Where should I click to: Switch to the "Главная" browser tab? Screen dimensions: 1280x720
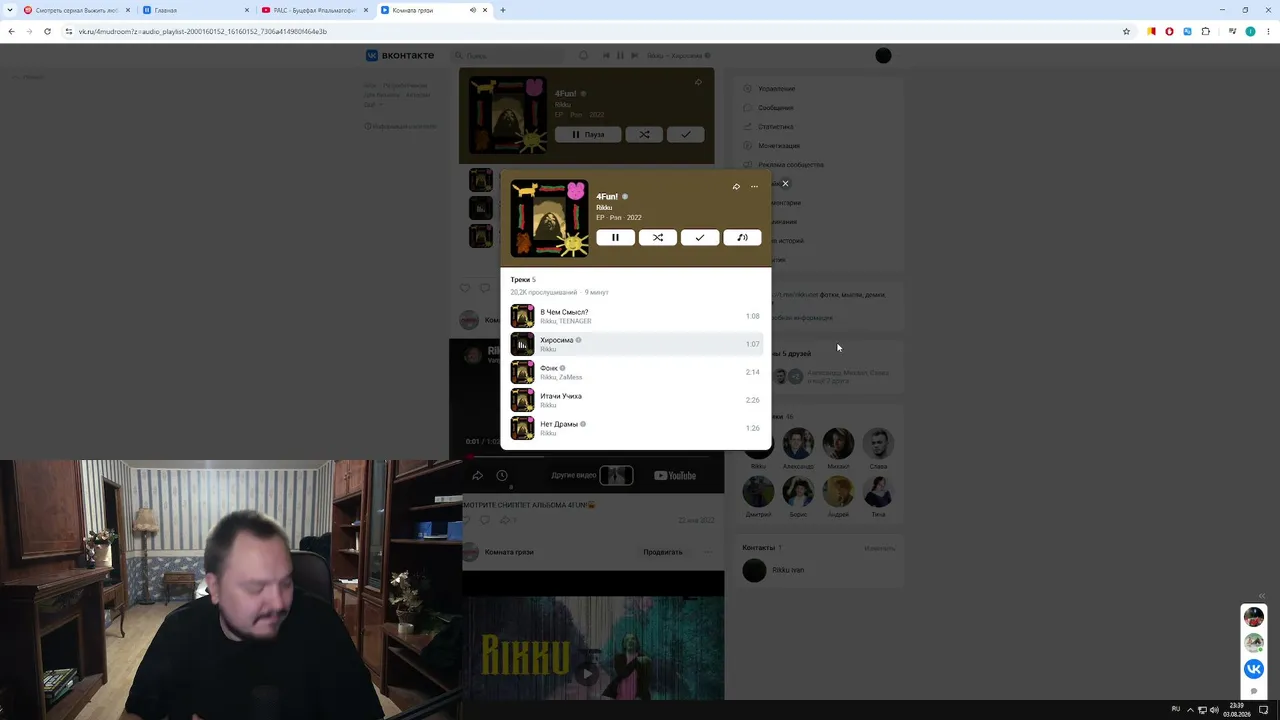194,10
